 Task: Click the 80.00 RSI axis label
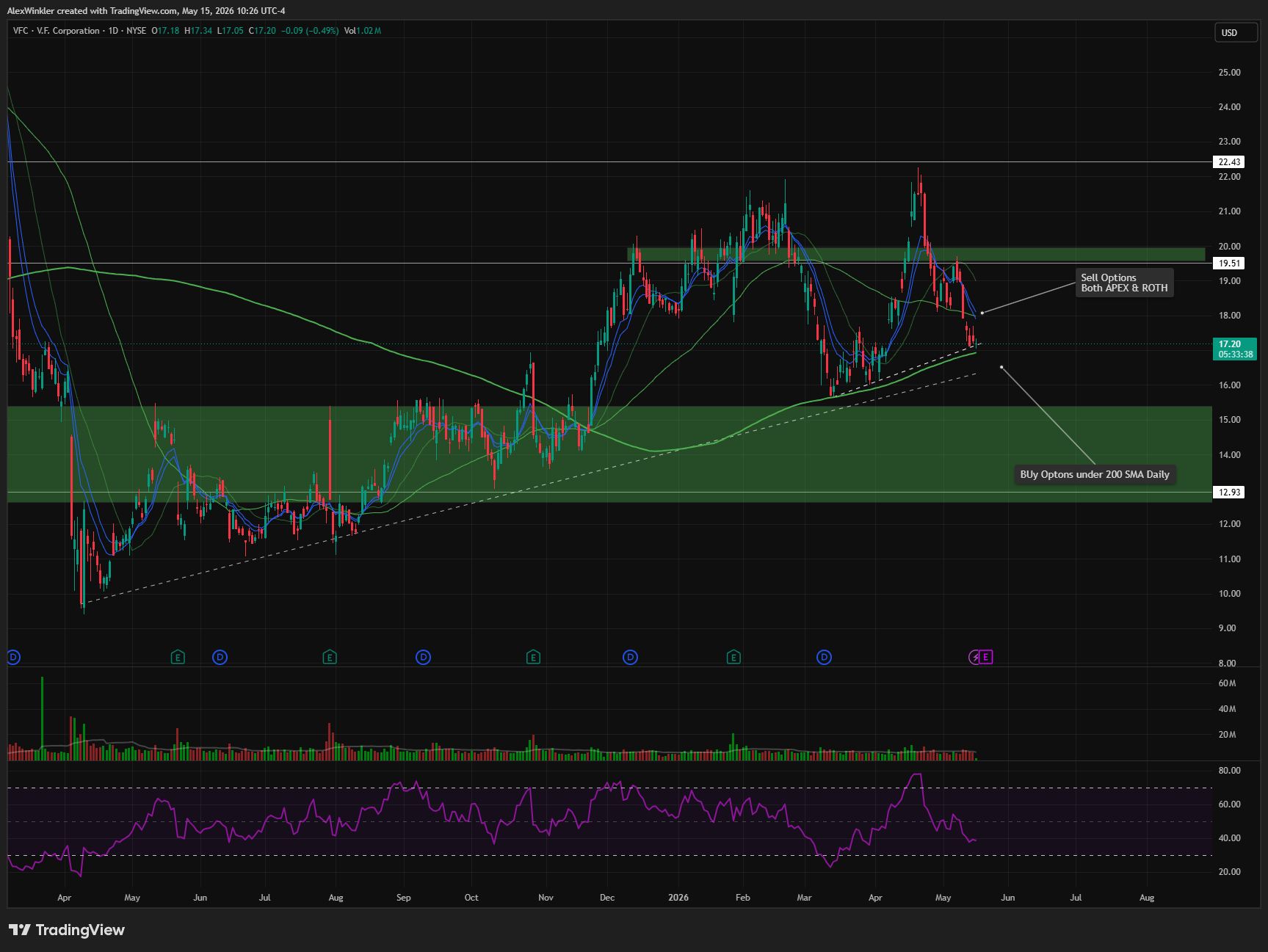1230,771
